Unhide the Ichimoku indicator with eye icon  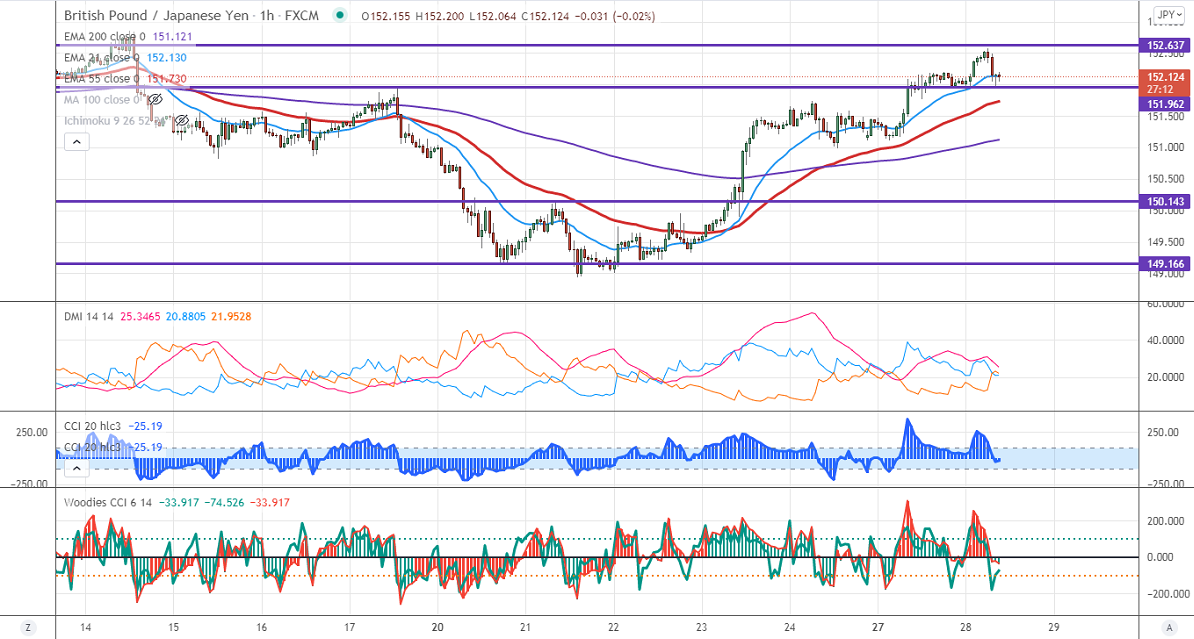181,121
